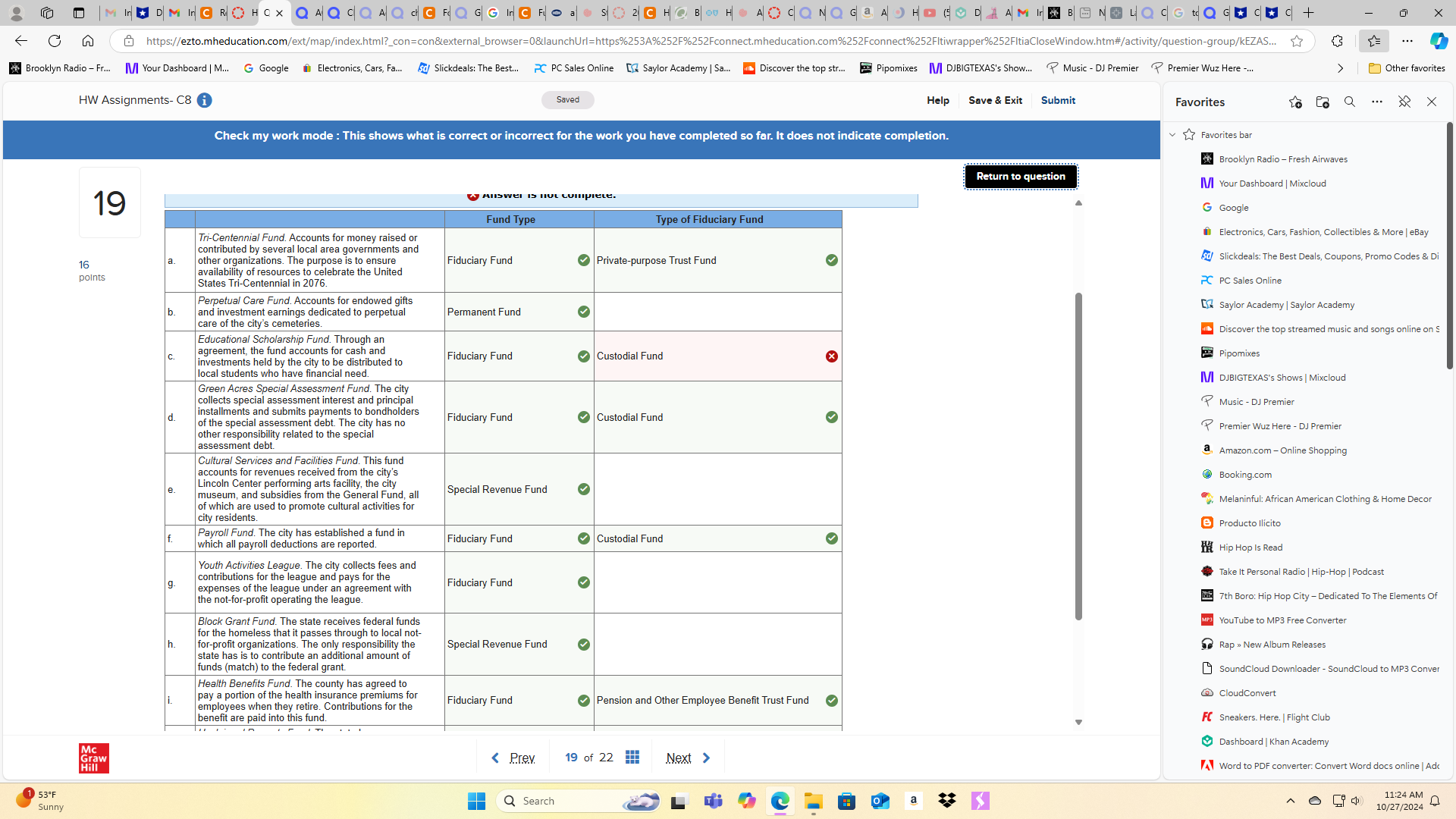Select Save & Exit option
Image resolution: width=1456 pixels, height=819 pixels.
[x=995, y=100]
